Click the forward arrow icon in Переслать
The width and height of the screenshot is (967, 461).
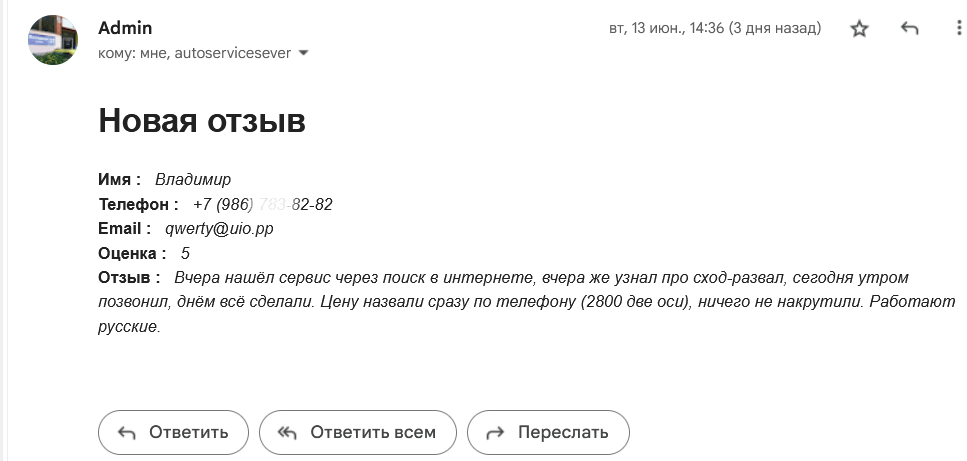click(495, 433)
